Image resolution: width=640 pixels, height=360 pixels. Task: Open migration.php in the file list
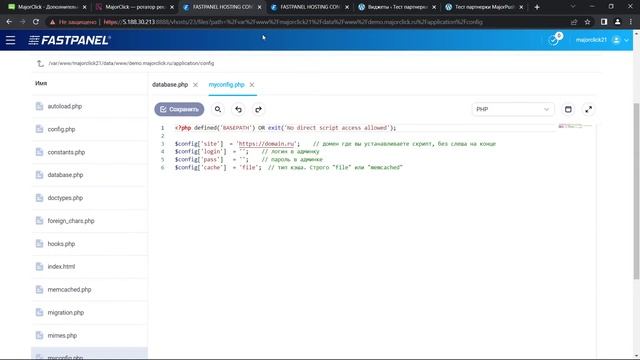tap(89, 313)
